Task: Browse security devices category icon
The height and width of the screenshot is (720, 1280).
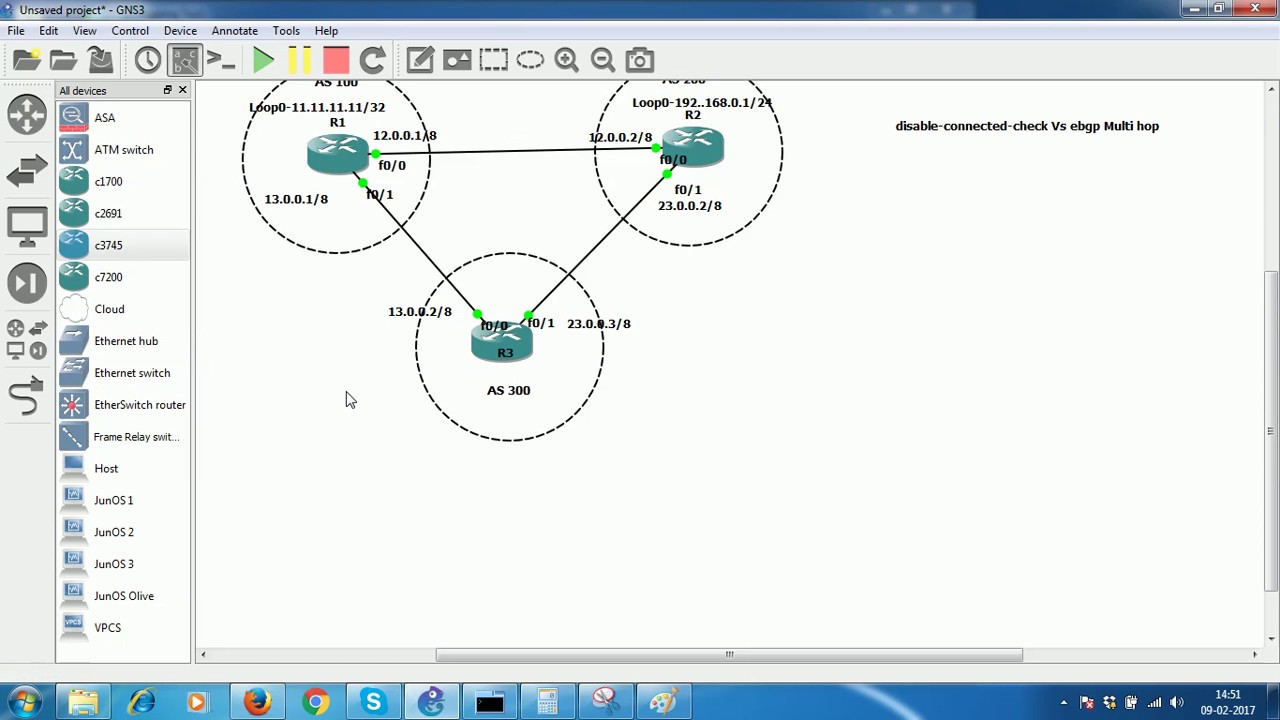Action: (x=27, y=283)
